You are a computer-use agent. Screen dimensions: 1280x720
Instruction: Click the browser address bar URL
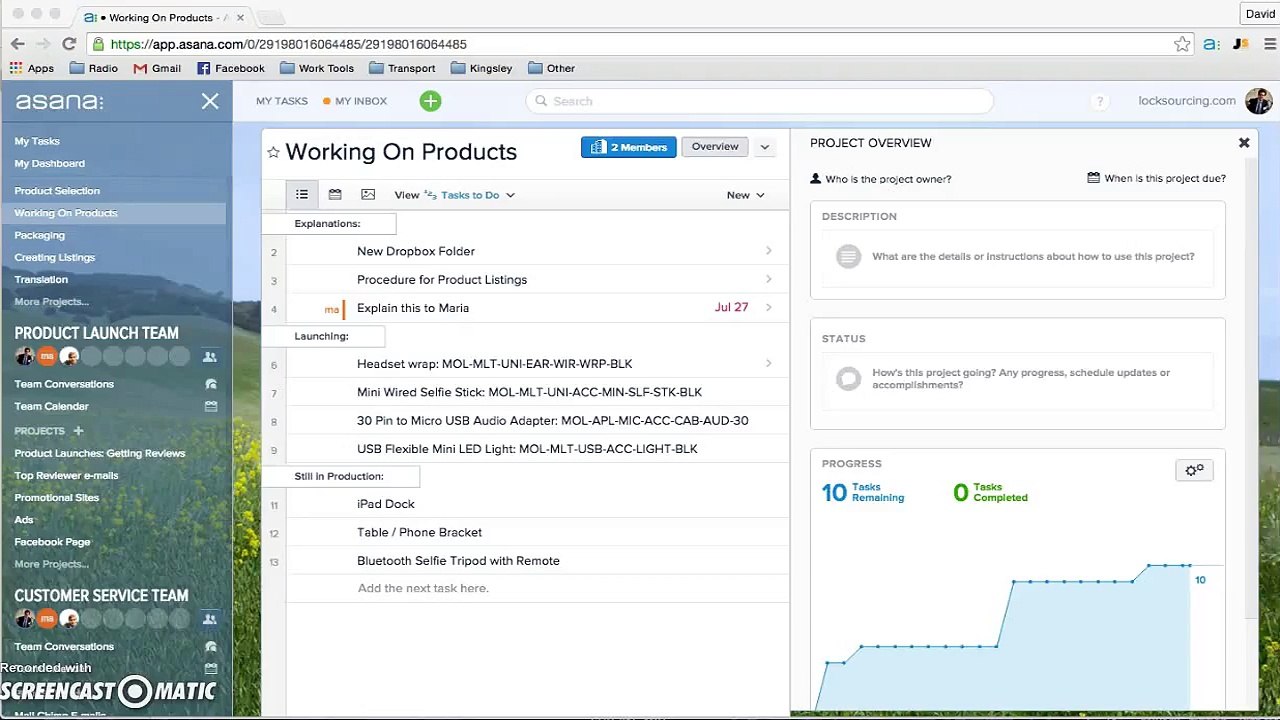(288, 44)
